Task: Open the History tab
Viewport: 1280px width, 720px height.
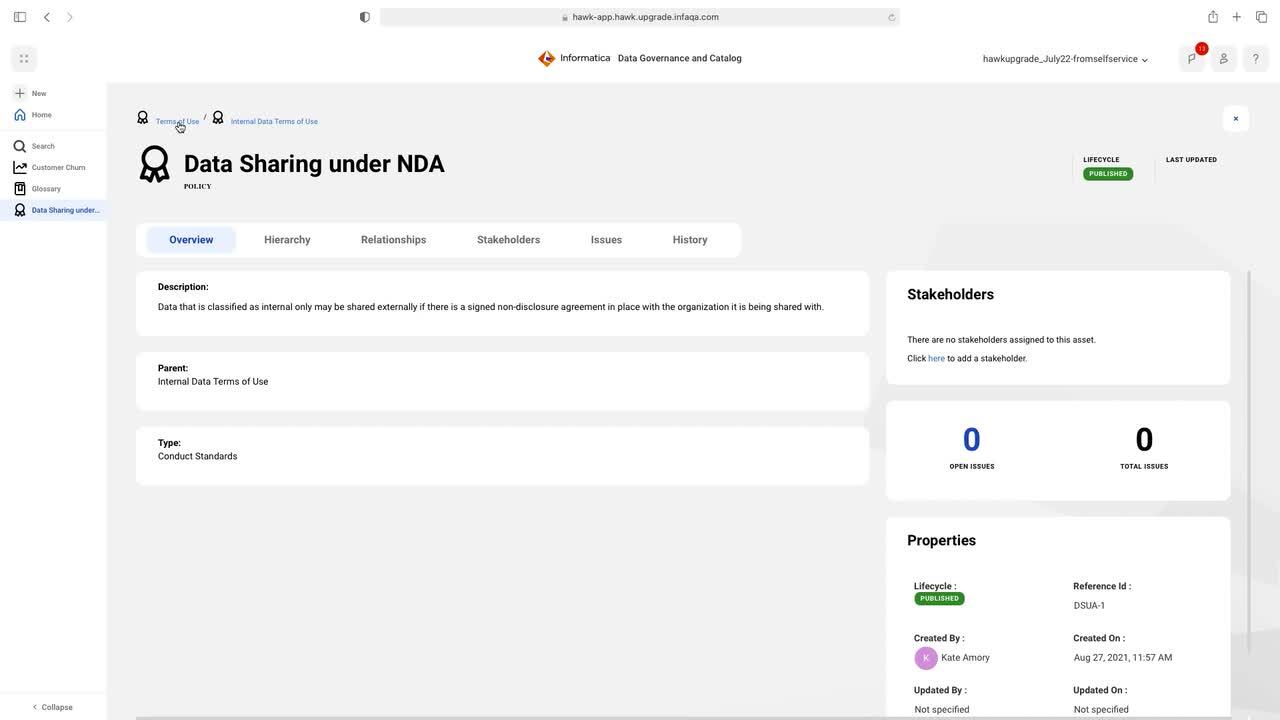Action: tap(690, 240)
